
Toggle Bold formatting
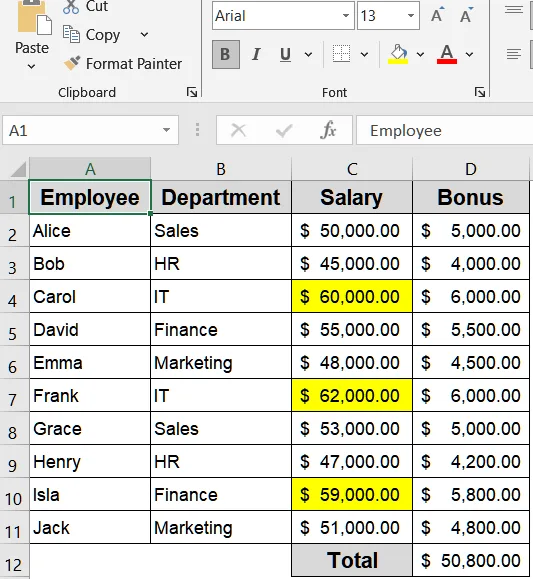[x=226, y=55]
